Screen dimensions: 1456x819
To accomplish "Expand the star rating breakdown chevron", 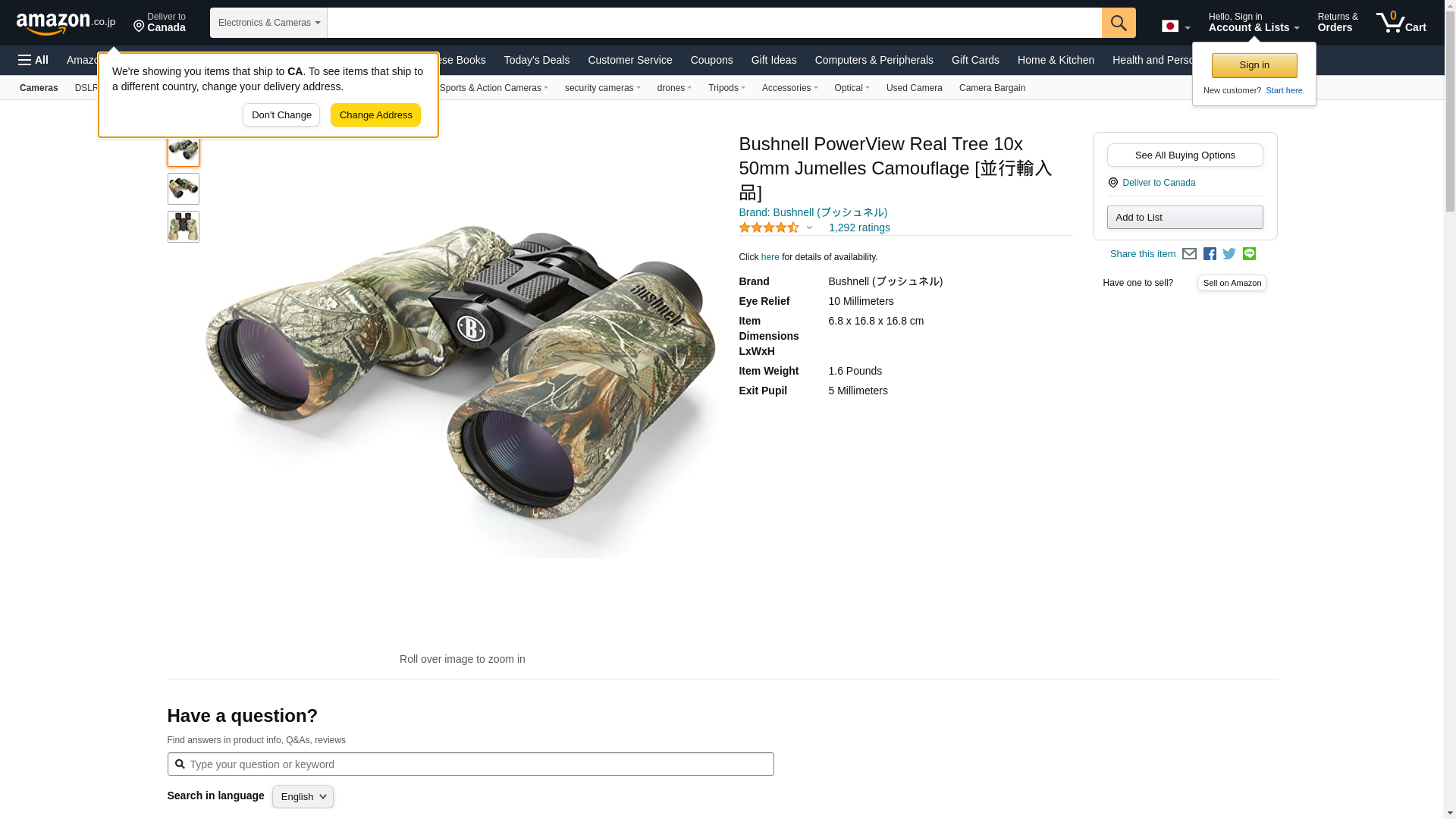I will [x=809, y=227].
